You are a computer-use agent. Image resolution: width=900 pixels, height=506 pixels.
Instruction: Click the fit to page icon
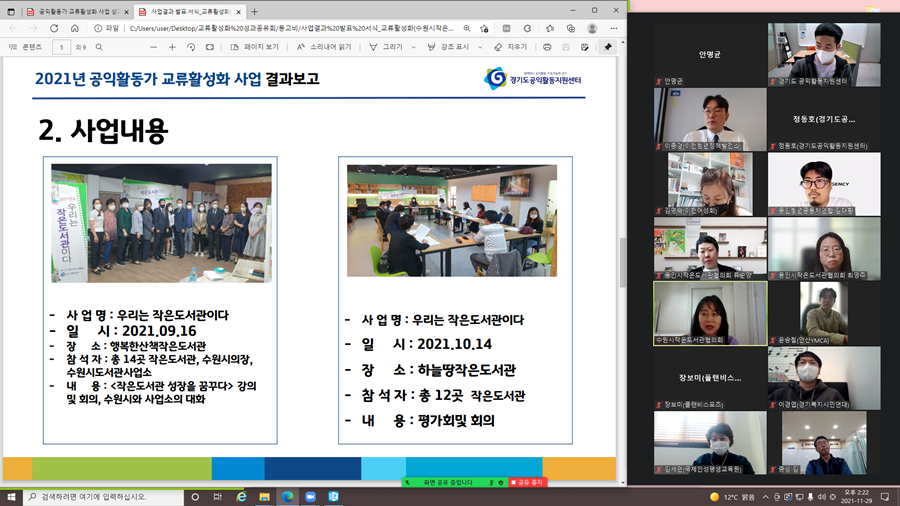pos(210,47)
